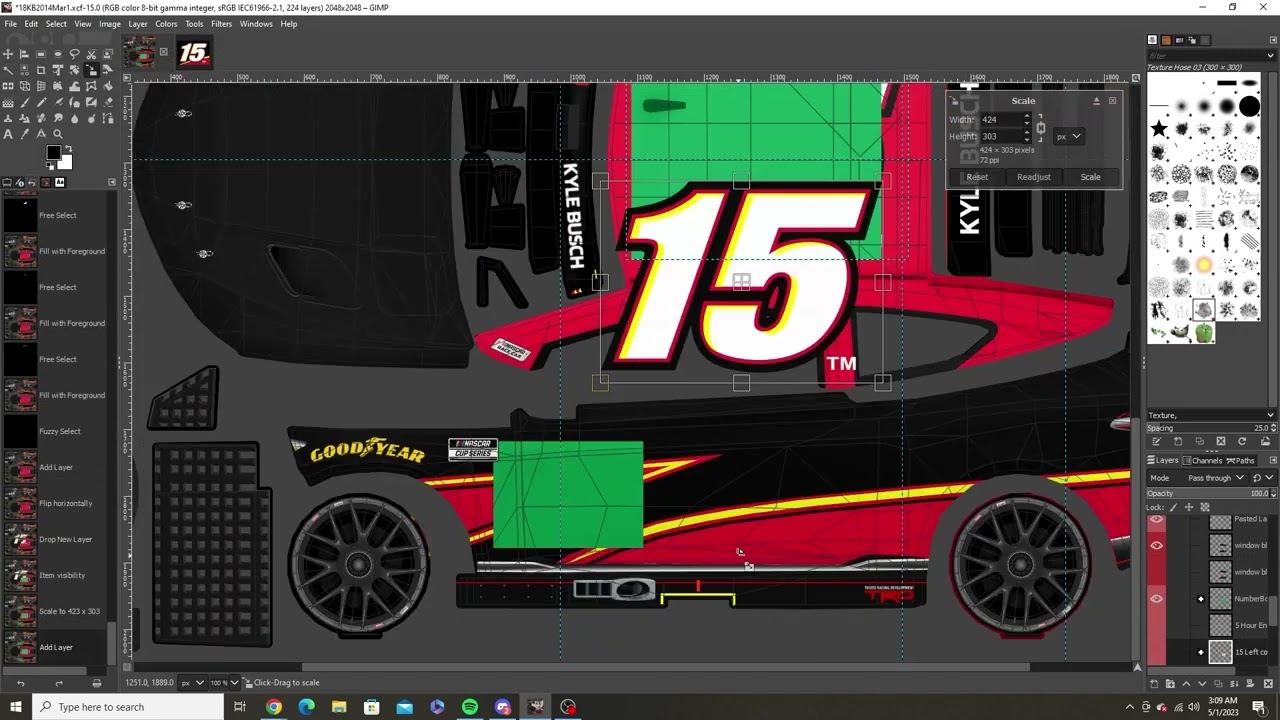Switch to the Paths tab
The height and width of the screenshot is (720, 1280).
(x=1241, y=460)
